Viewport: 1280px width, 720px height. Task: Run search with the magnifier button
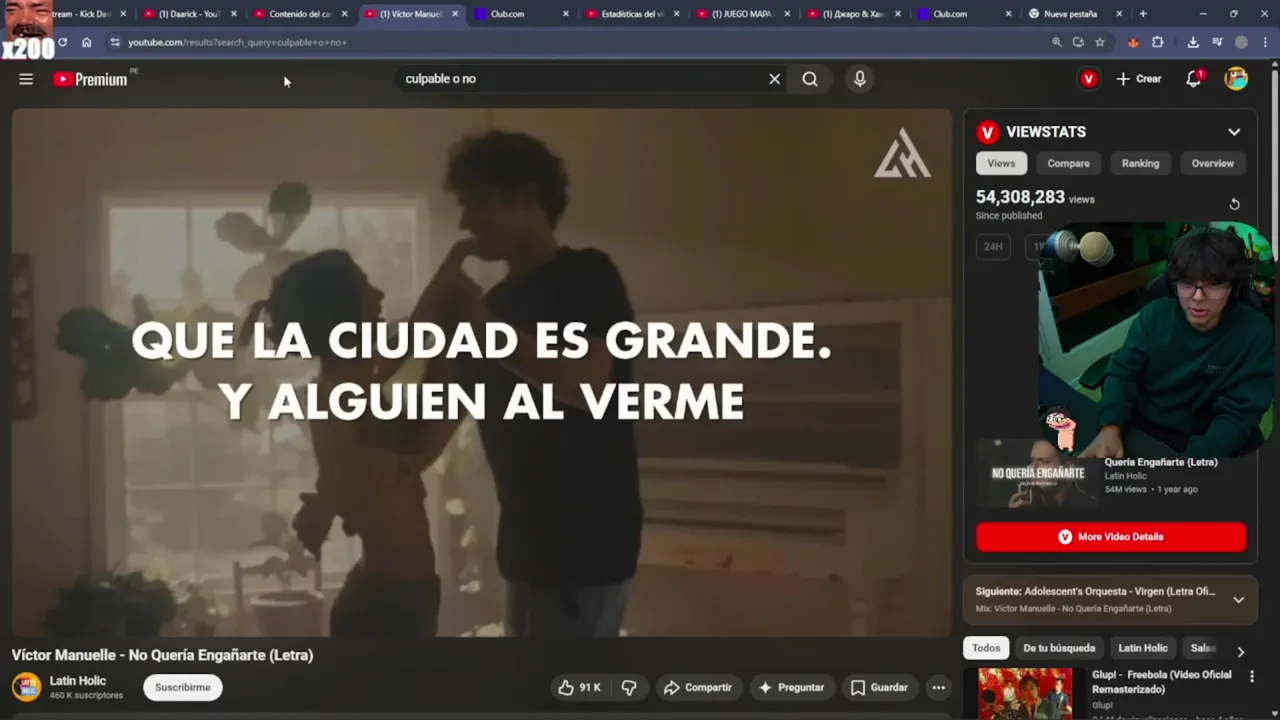coord(810,79)
